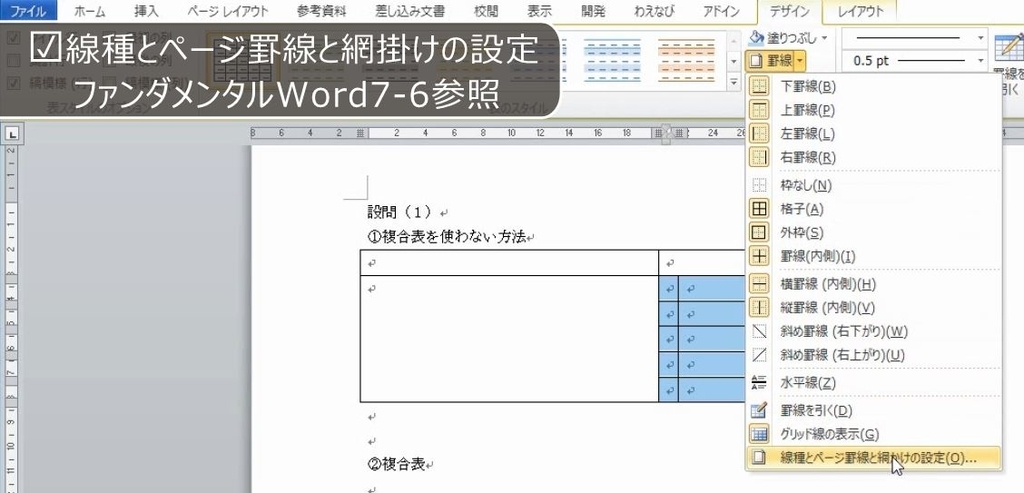Click the ①複合表を使わない方法 line
The image size is (1024, 493).
coord(447,237)
